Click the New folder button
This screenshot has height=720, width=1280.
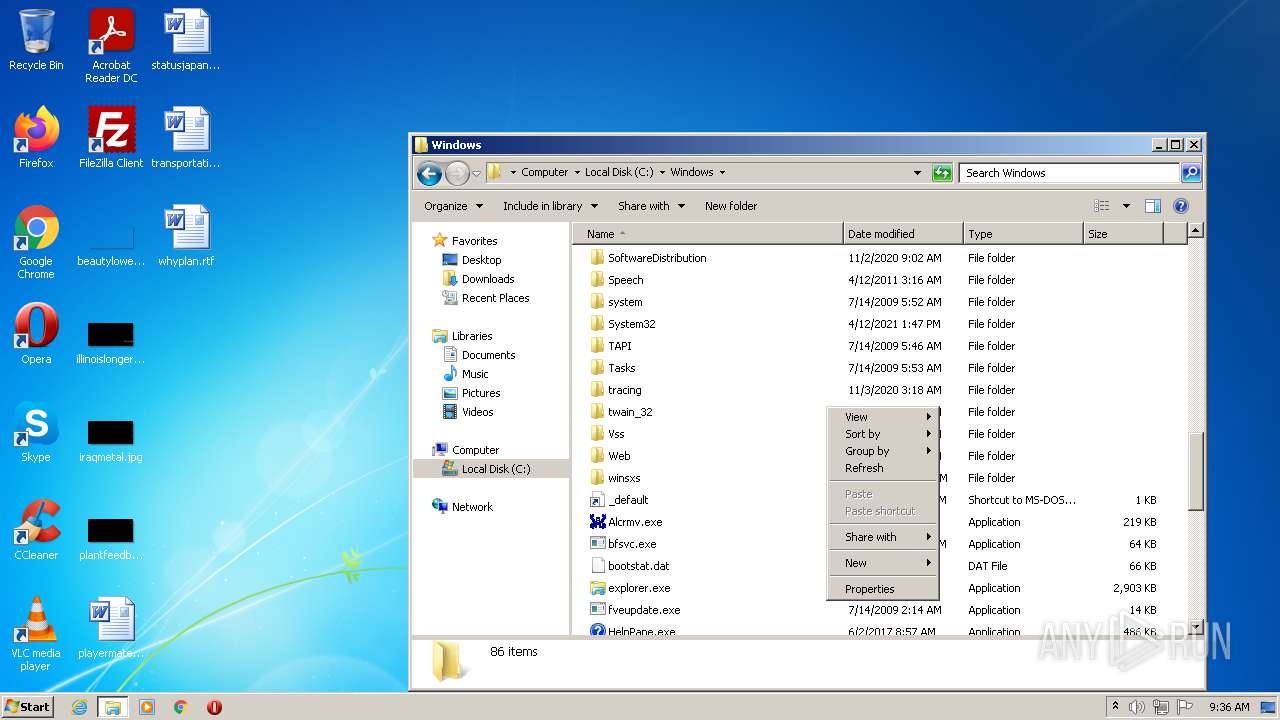coord(731,206)
